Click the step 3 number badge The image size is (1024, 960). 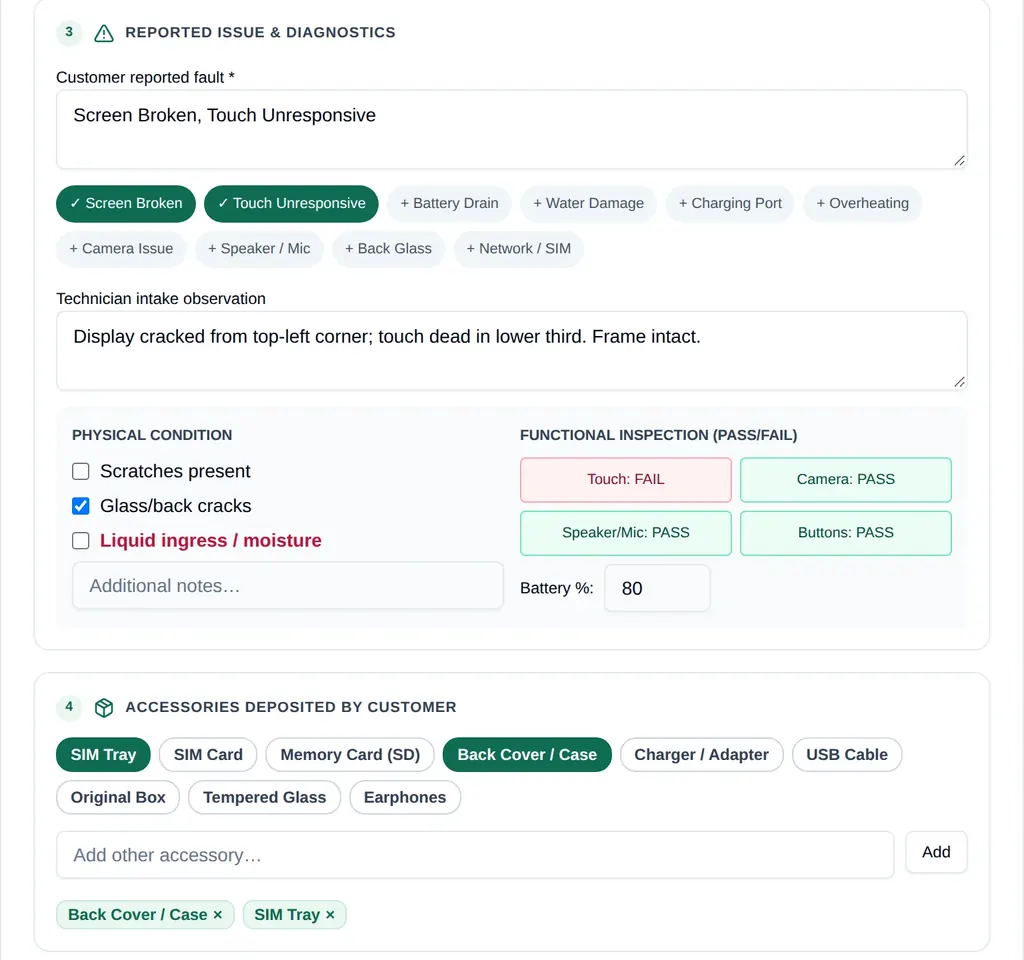point(69,33)
